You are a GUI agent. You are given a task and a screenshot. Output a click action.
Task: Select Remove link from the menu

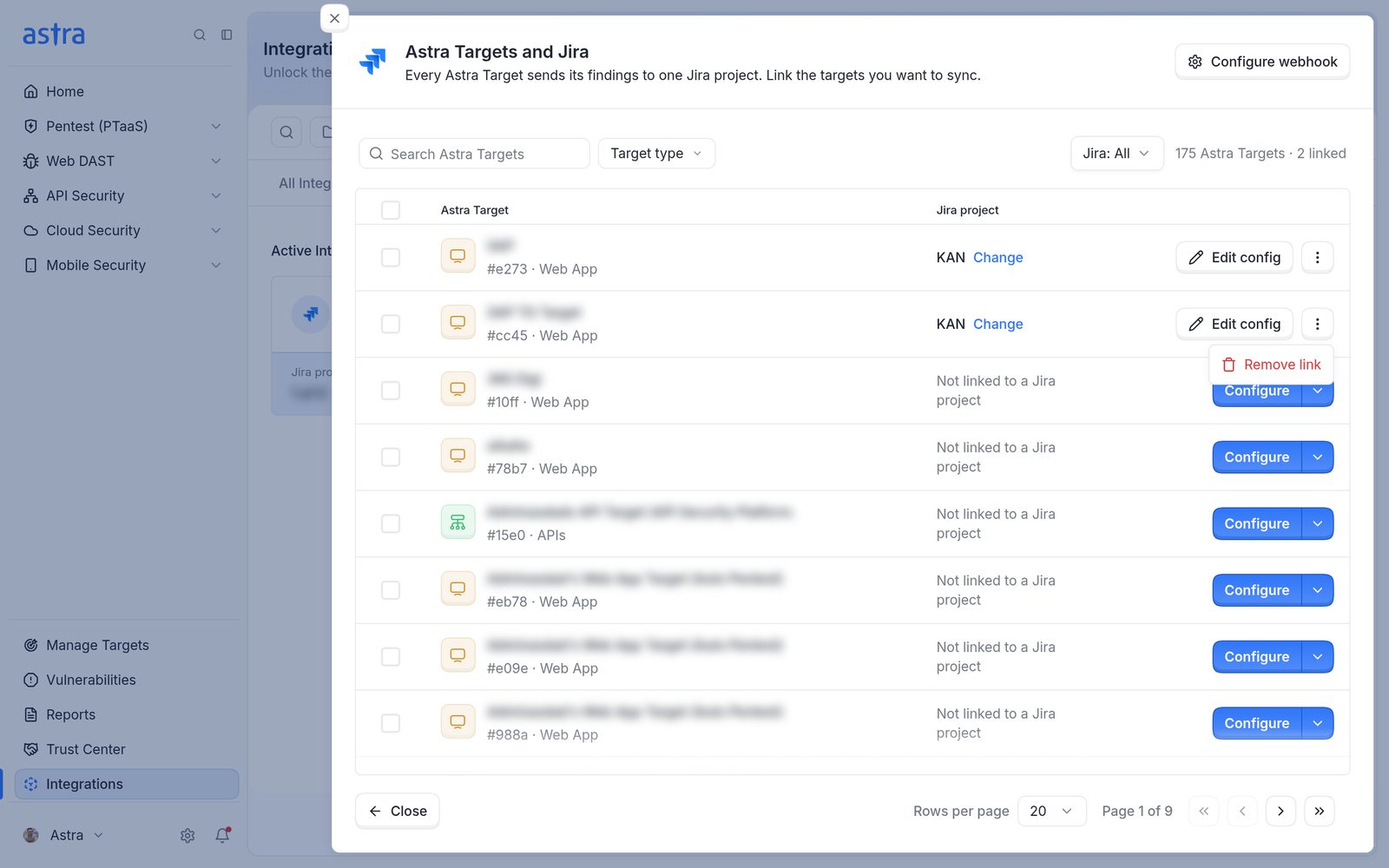tap(1271, 365)
